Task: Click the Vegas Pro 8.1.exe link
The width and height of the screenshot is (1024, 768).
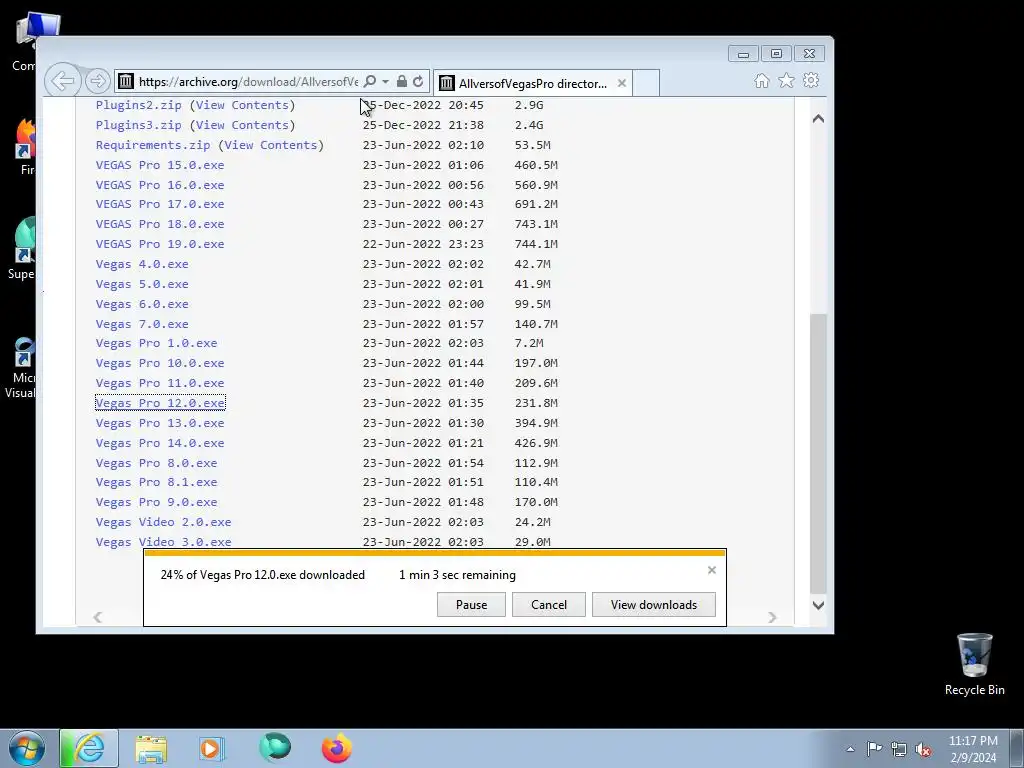Action: [156, 483]
